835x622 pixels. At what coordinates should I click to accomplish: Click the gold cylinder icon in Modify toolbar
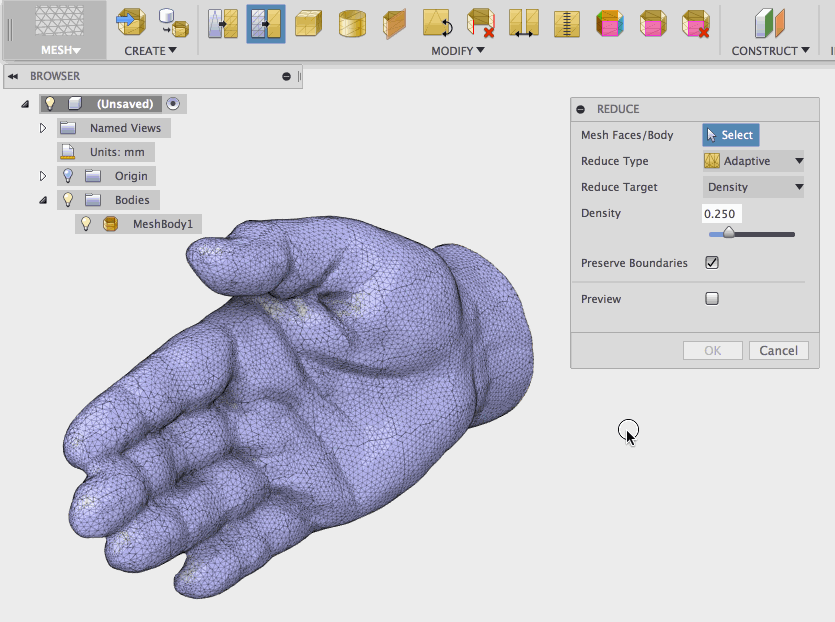[x=351, y=23]
